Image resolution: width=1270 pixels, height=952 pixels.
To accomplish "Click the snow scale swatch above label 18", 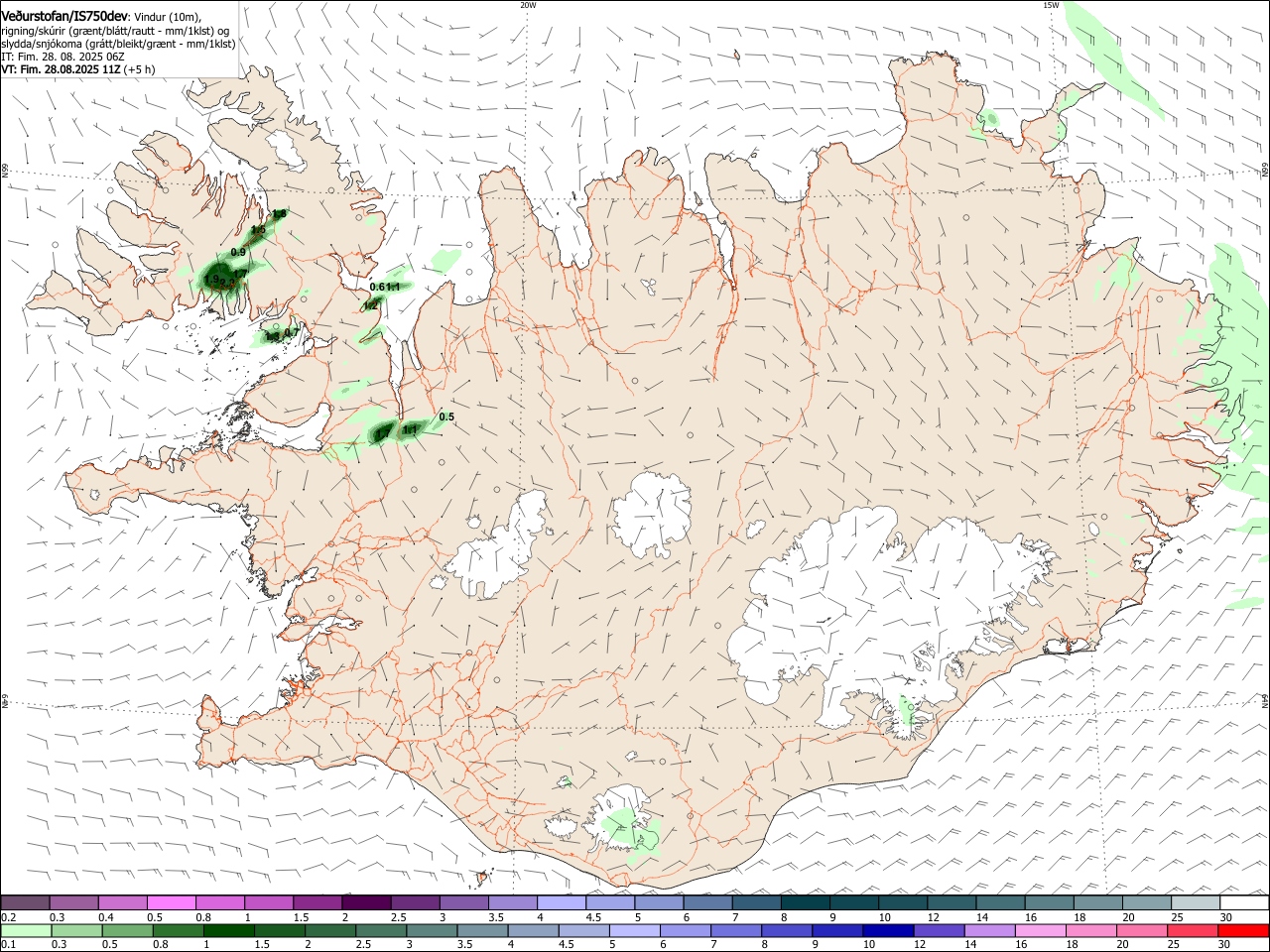I will tap(1097, 902).
